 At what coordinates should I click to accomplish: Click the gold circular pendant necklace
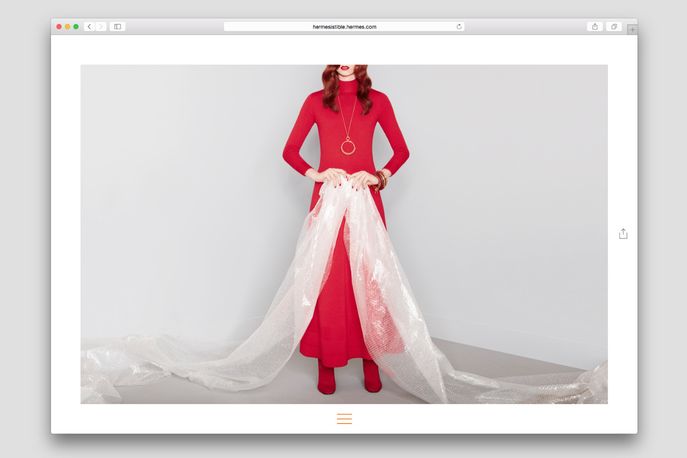pos(348,147)
